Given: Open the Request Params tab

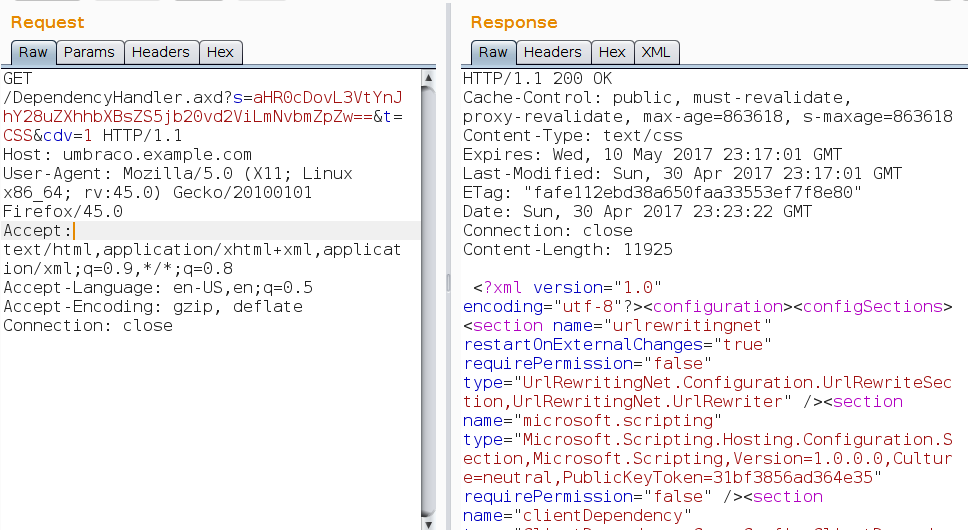Looking at the screenshot, I should click(90, 52).
